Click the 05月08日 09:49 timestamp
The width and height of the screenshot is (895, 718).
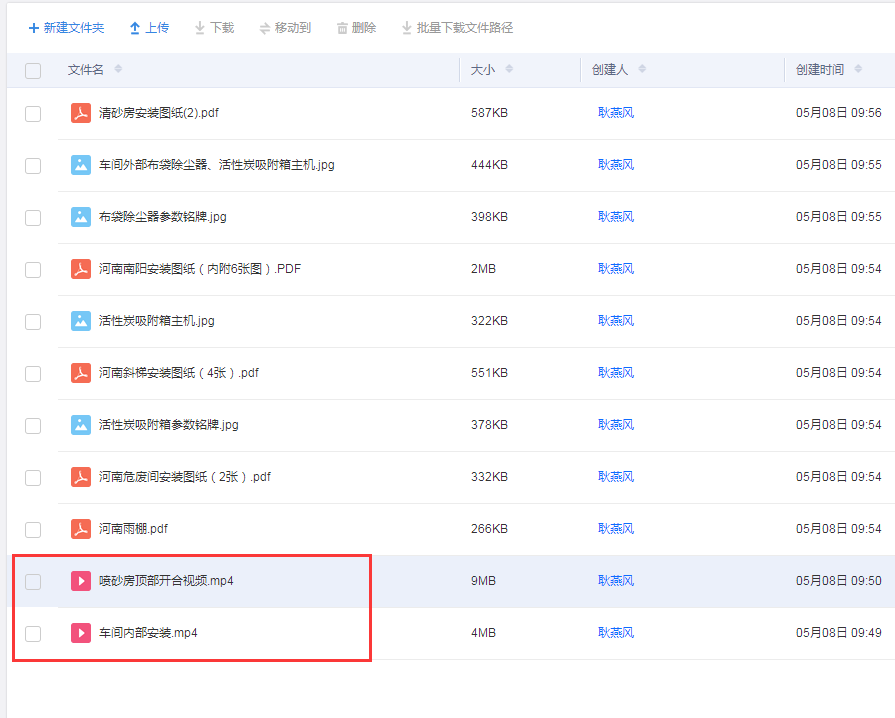(x=838, y=633)
